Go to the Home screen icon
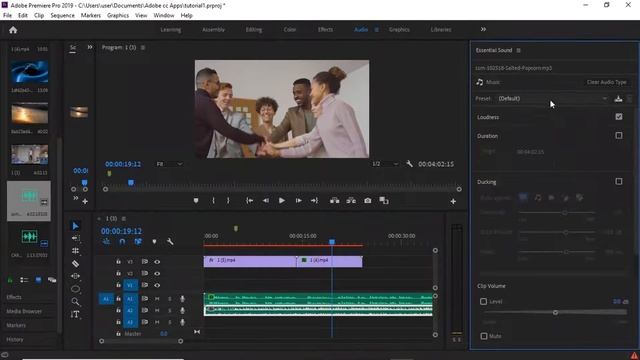The width and height of the screenshot is (640, 360). pos(13,30)
